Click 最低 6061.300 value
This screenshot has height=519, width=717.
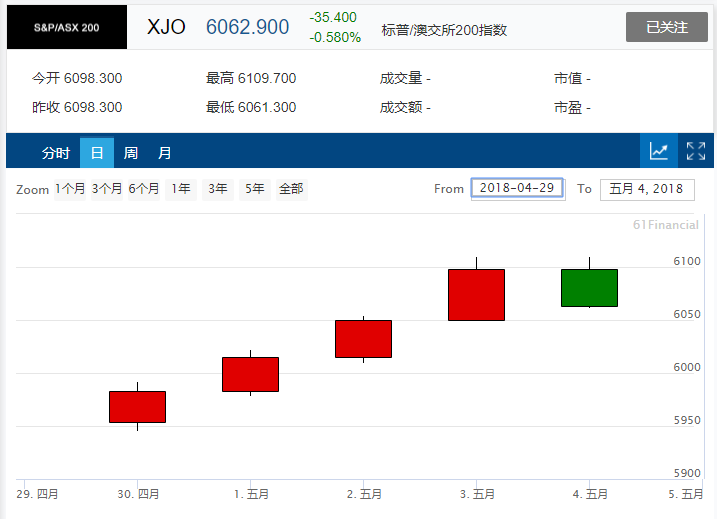[251, 107]
